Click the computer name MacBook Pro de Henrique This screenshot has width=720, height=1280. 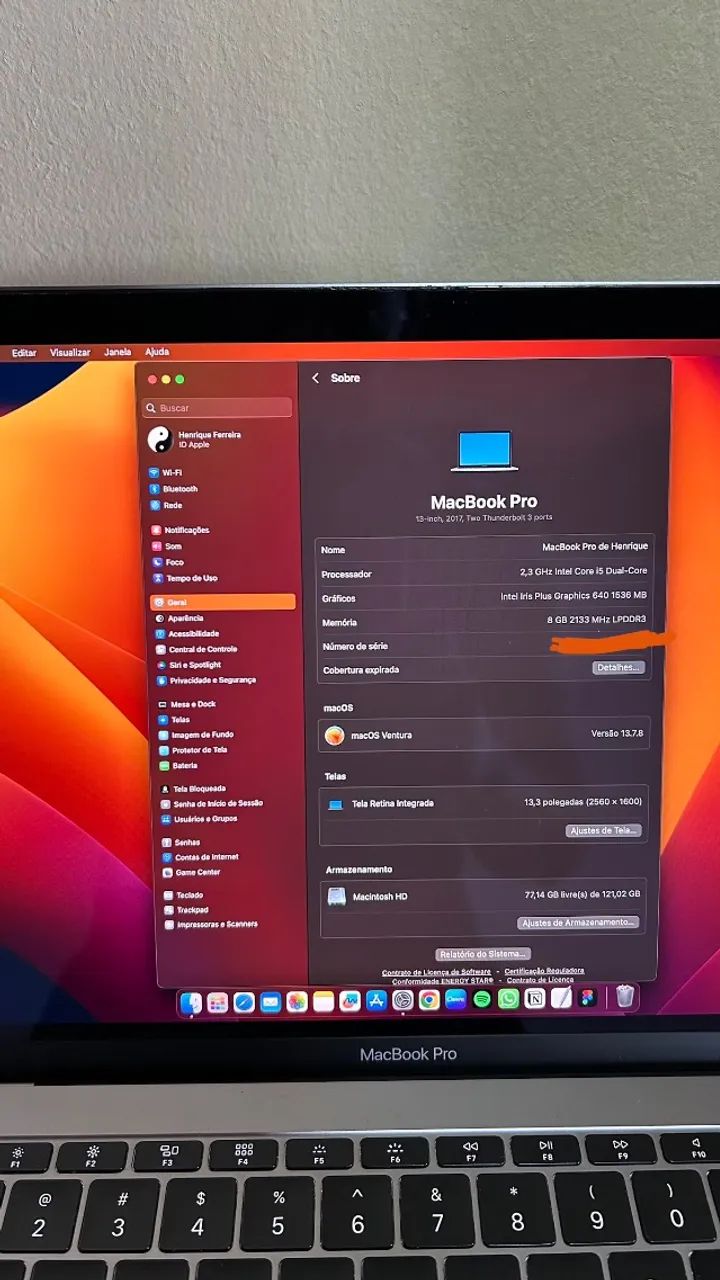595,547
